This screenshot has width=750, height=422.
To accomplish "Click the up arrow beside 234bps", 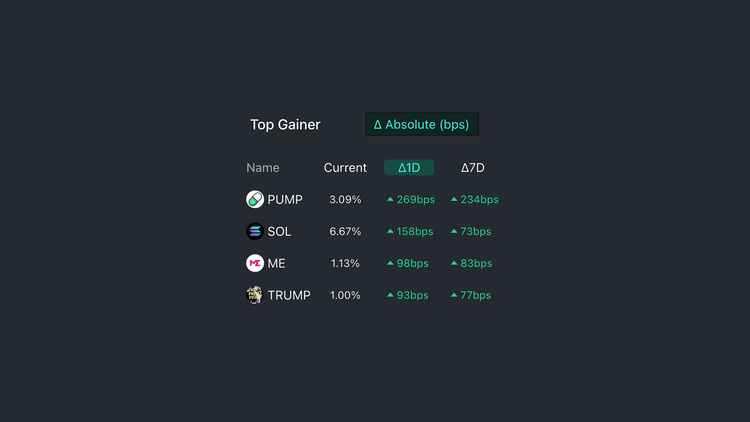I will 454,200.
